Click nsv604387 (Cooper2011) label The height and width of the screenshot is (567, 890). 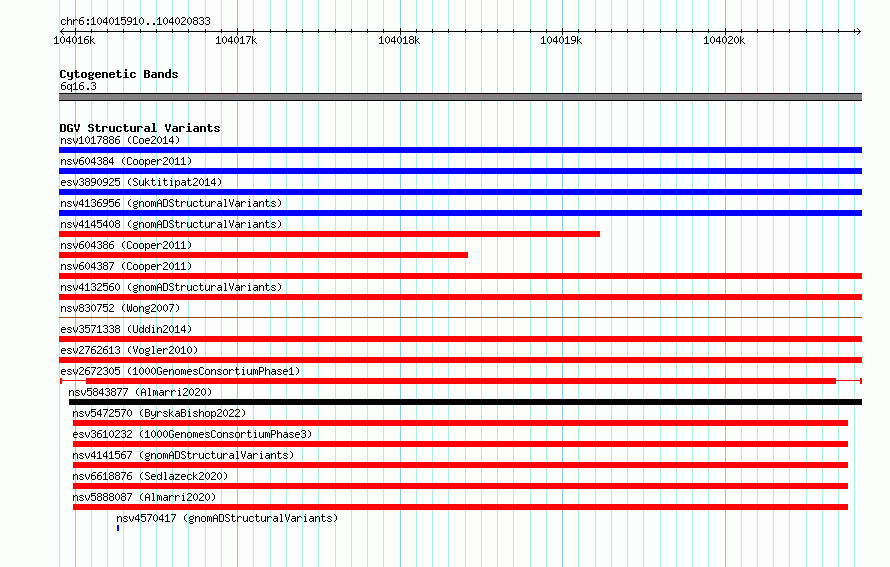(x=126, y=266)
